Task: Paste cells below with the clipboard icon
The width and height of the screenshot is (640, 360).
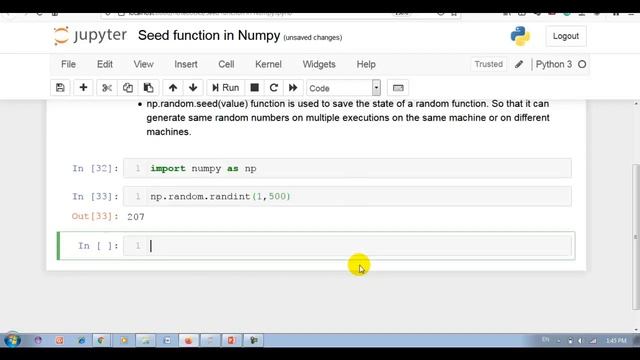Action: coord(148,88)
